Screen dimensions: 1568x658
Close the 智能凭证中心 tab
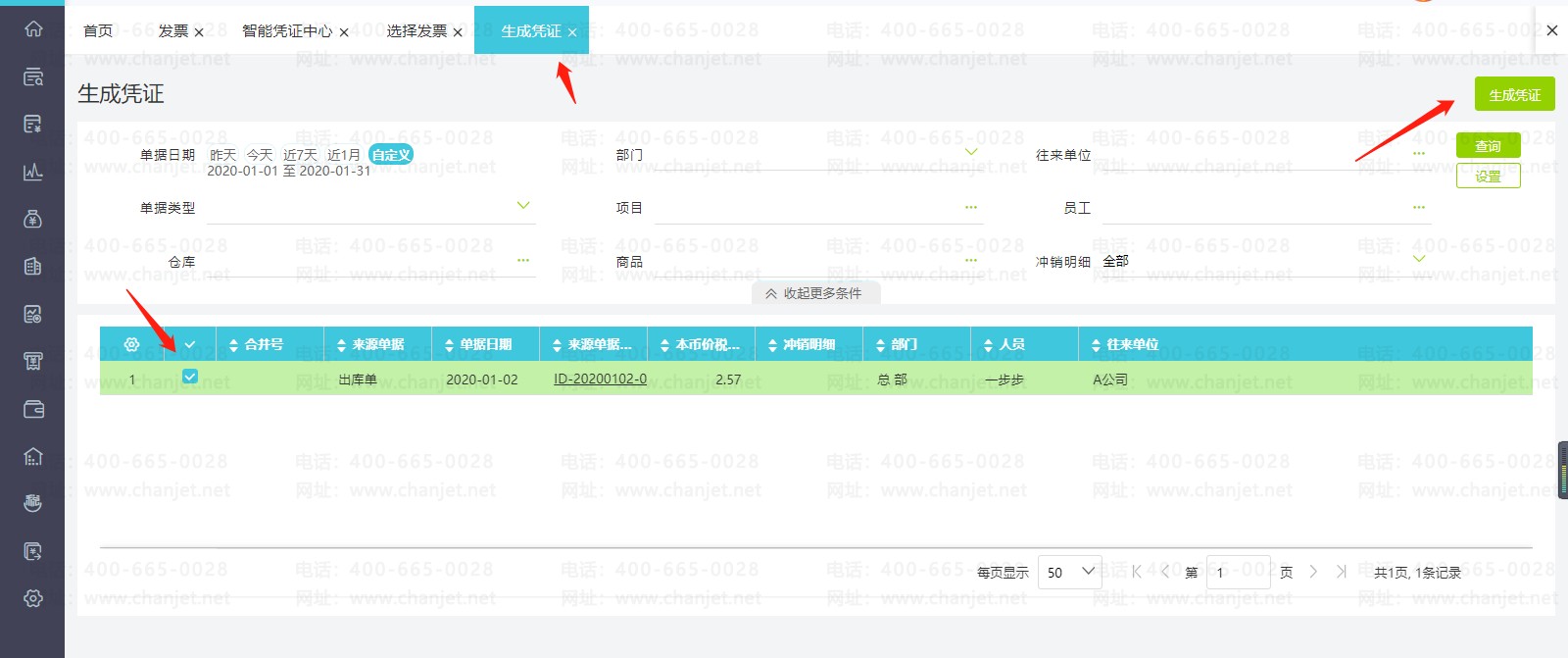(x=344, y=32)
